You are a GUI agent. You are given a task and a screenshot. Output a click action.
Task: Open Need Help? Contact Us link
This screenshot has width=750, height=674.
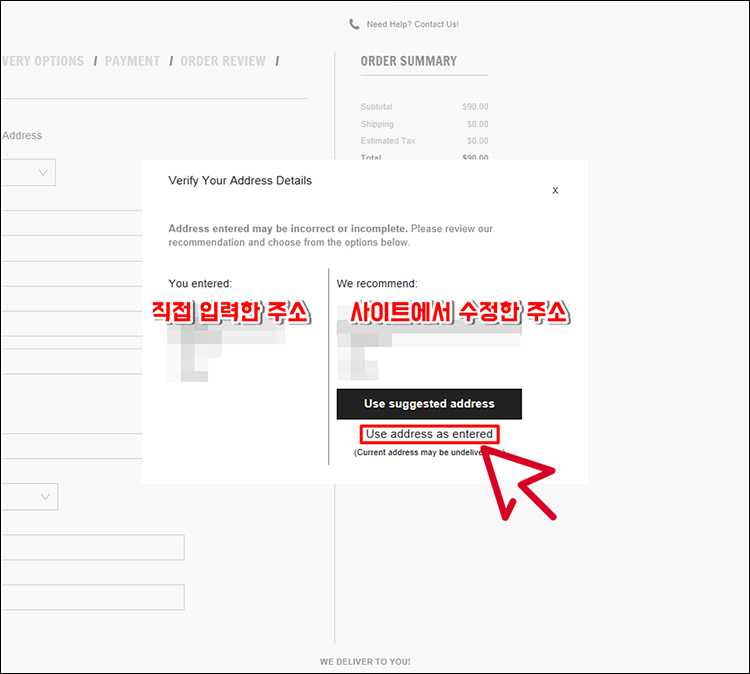[x=412, y=24]
